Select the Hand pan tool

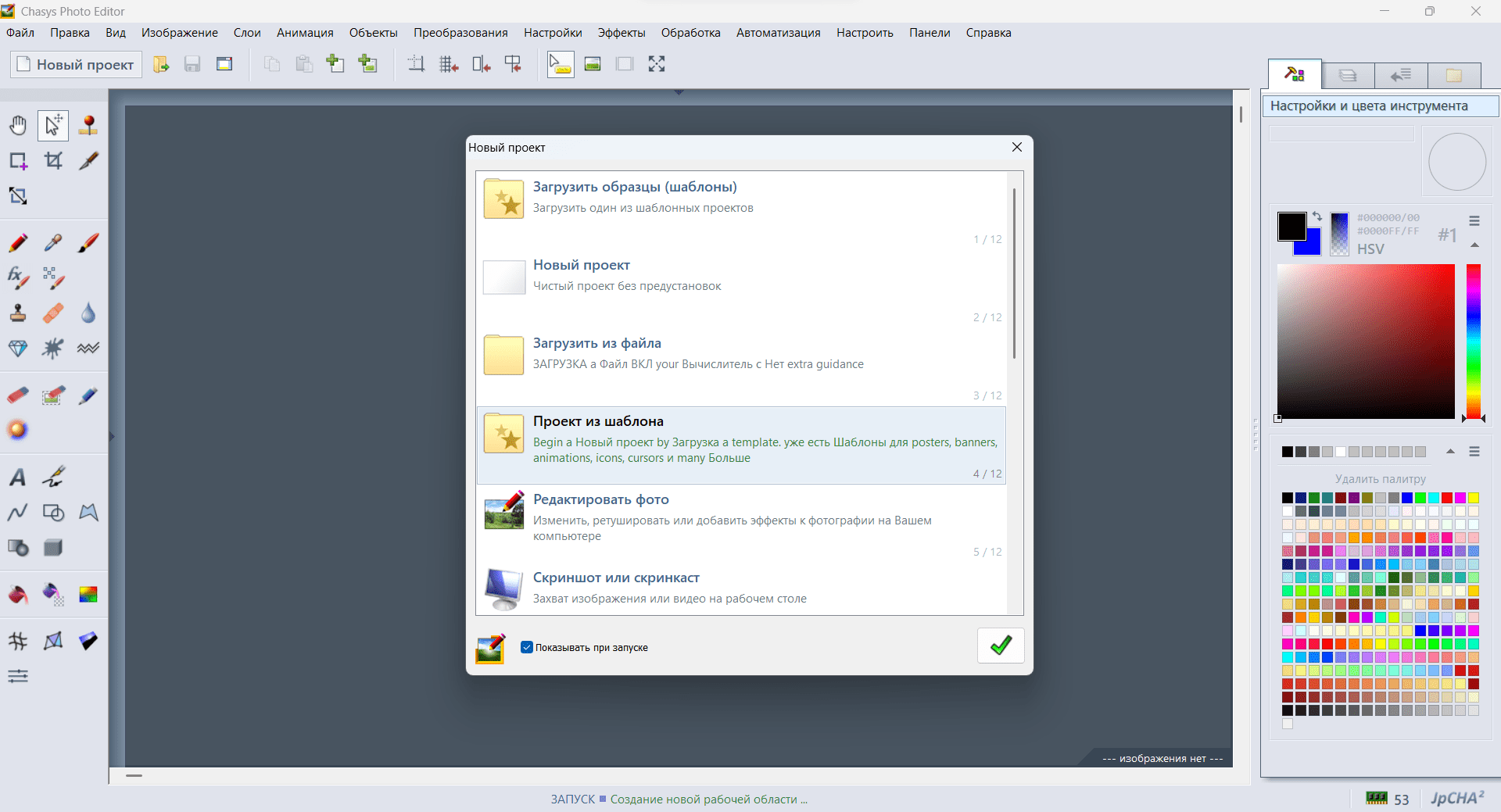18,125
